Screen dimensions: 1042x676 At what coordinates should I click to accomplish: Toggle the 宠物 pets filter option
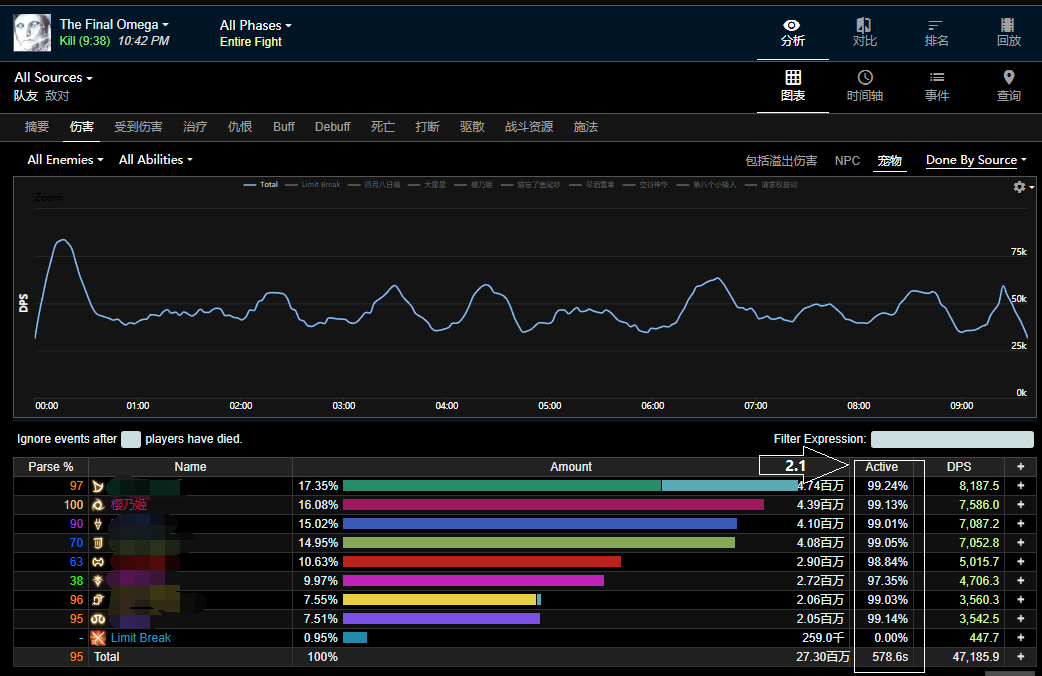[x=890, y=161]
